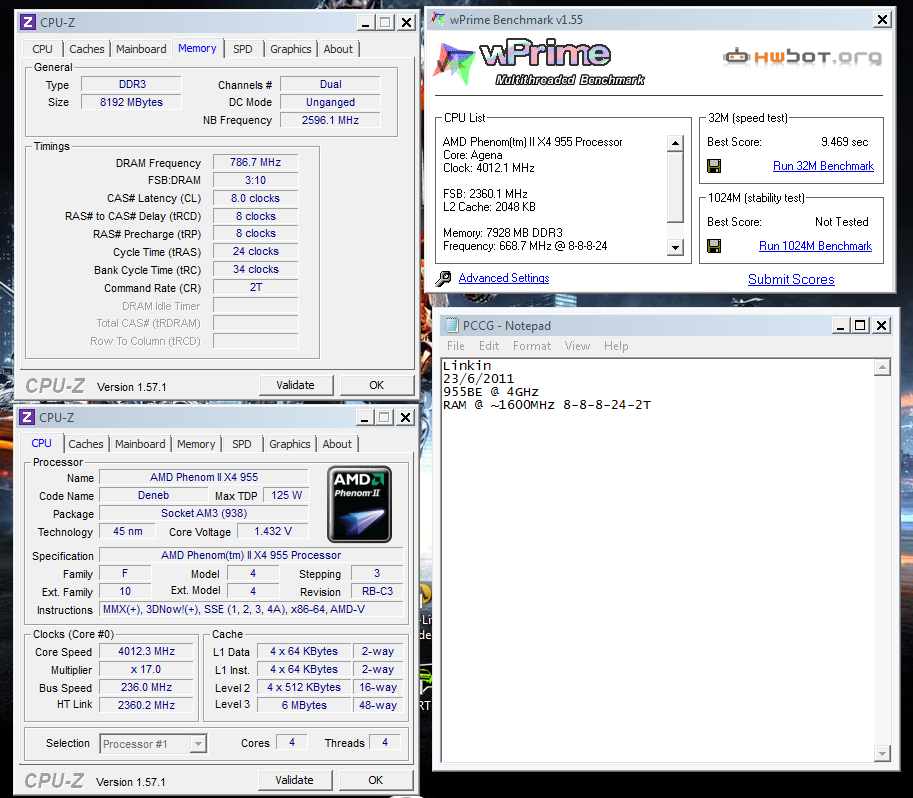Open Graphics tab in upper CPU-Z window
This screenshot has height=798, width=913.
[x=290, y=50]
